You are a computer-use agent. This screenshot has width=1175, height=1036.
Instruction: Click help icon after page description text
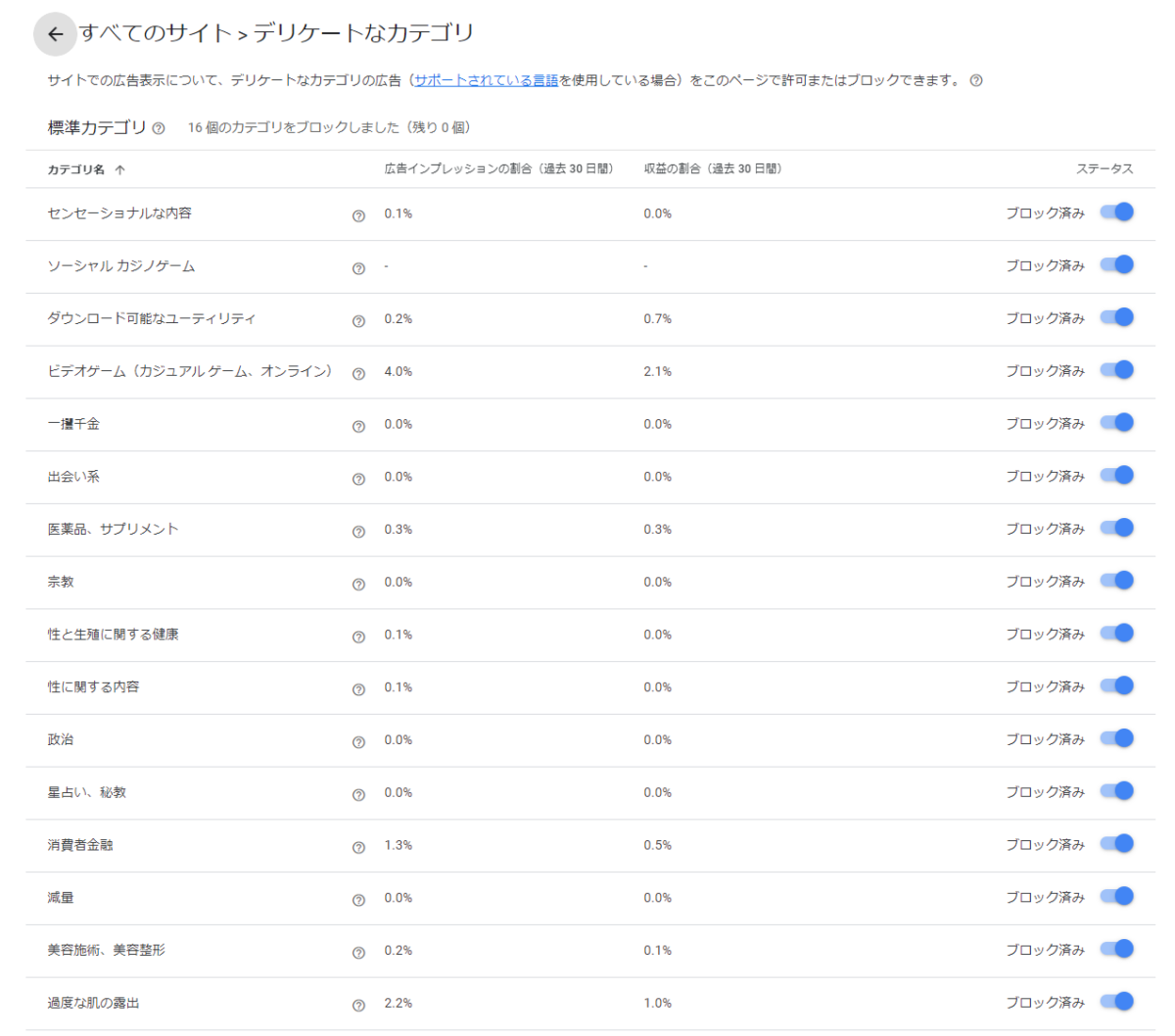point(975,81)
